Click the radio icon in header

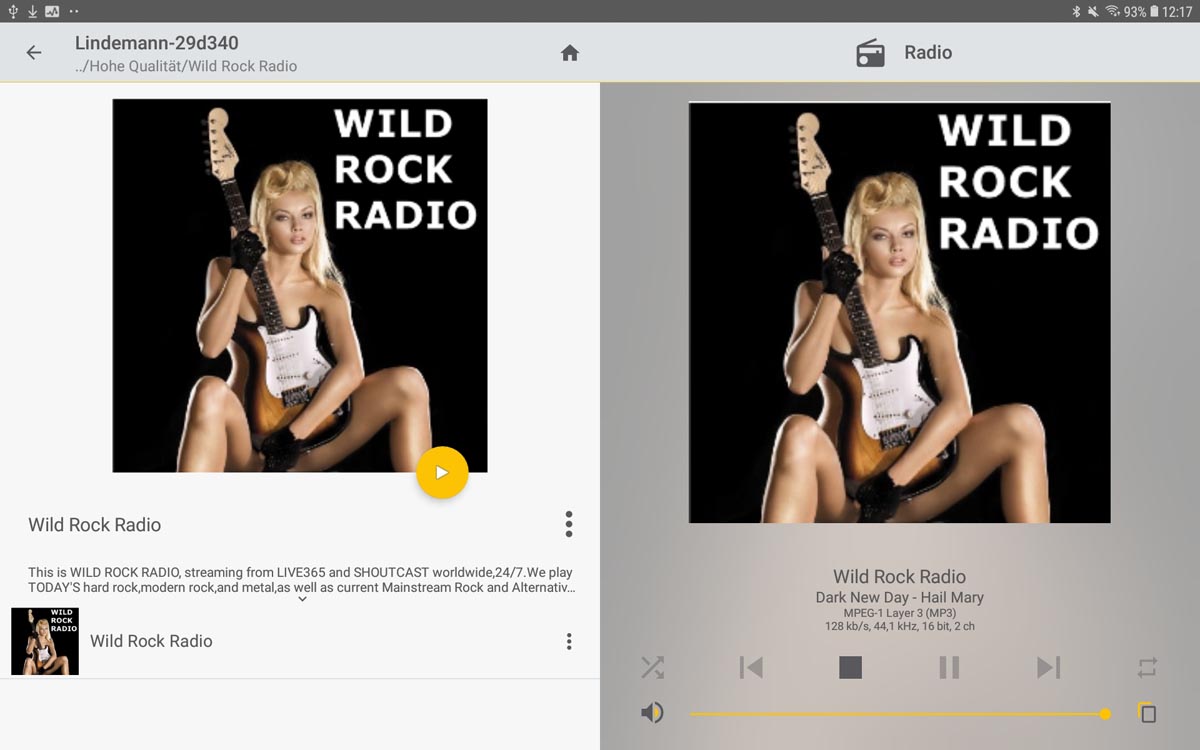tap(870, 53)
